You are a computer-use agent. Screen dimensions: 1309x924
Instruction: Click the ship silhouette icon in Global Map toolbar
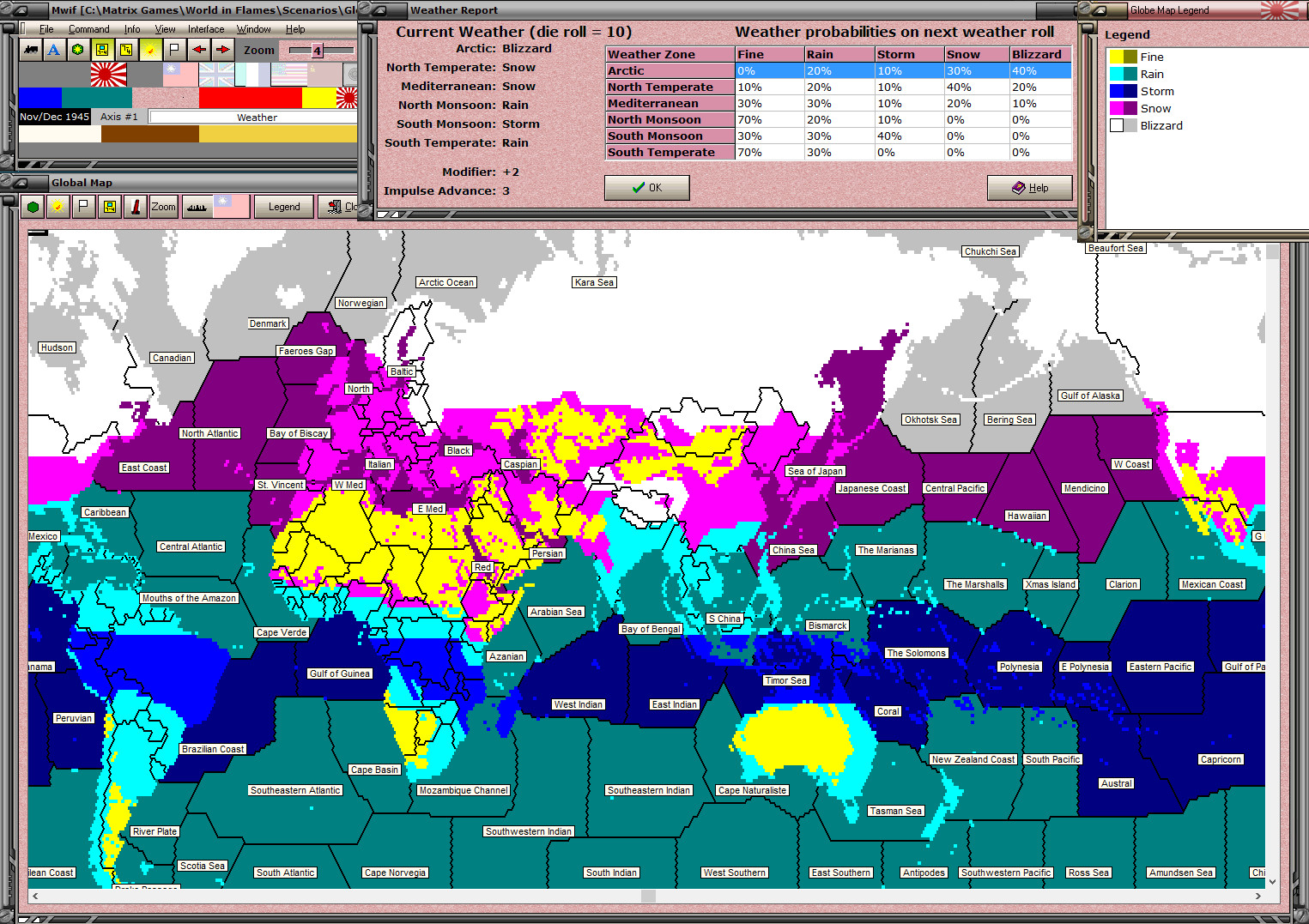[x=197, y=207]
